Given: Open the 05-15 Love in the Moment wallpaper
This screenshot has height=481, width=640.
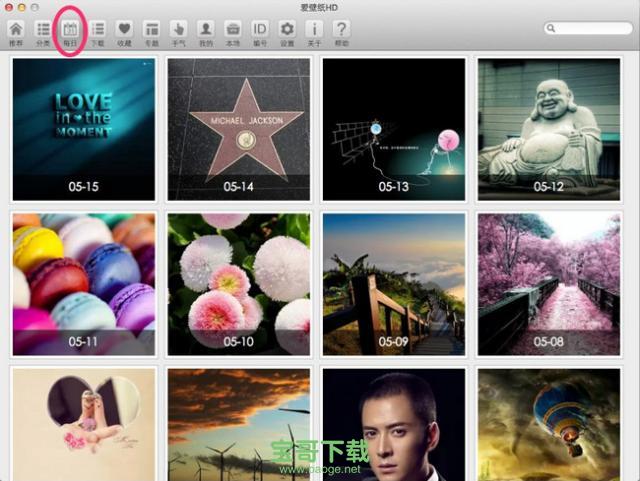Looking at the screenshot, I should tap(84, 128).
